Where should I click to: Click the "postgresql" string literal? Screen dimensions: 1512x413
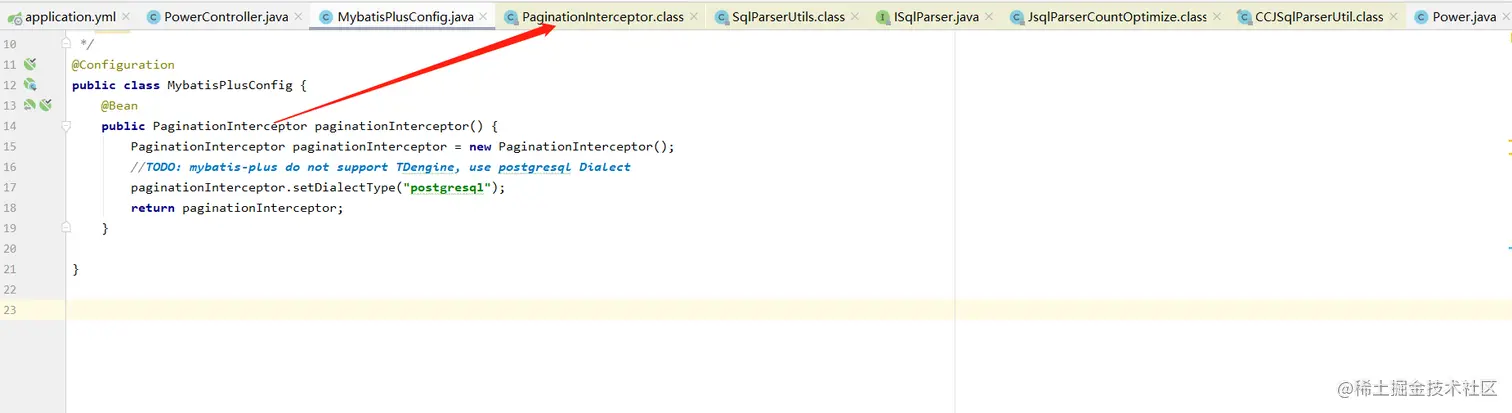446,187
